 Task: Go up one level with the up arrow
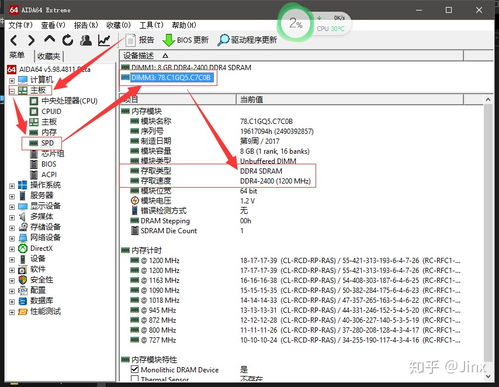click(x=50, y=40)
